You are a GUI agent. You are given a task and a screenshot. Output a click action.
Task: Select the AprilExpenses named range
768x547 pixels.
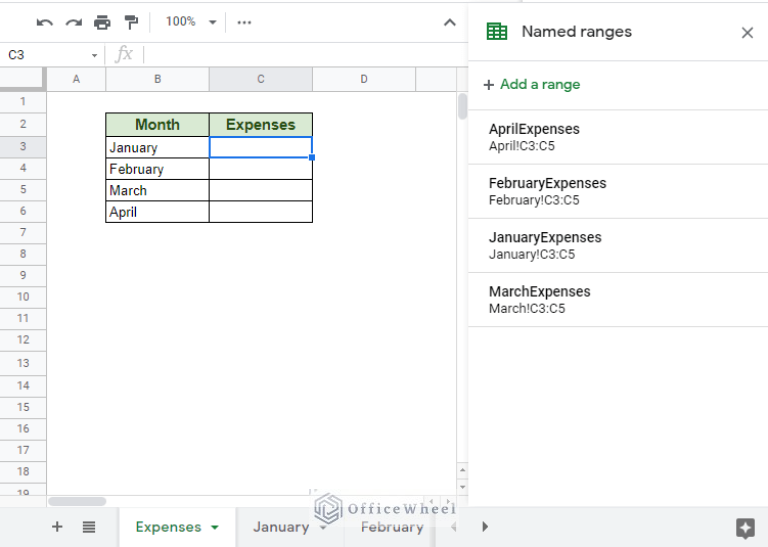[x=534, y=137]
